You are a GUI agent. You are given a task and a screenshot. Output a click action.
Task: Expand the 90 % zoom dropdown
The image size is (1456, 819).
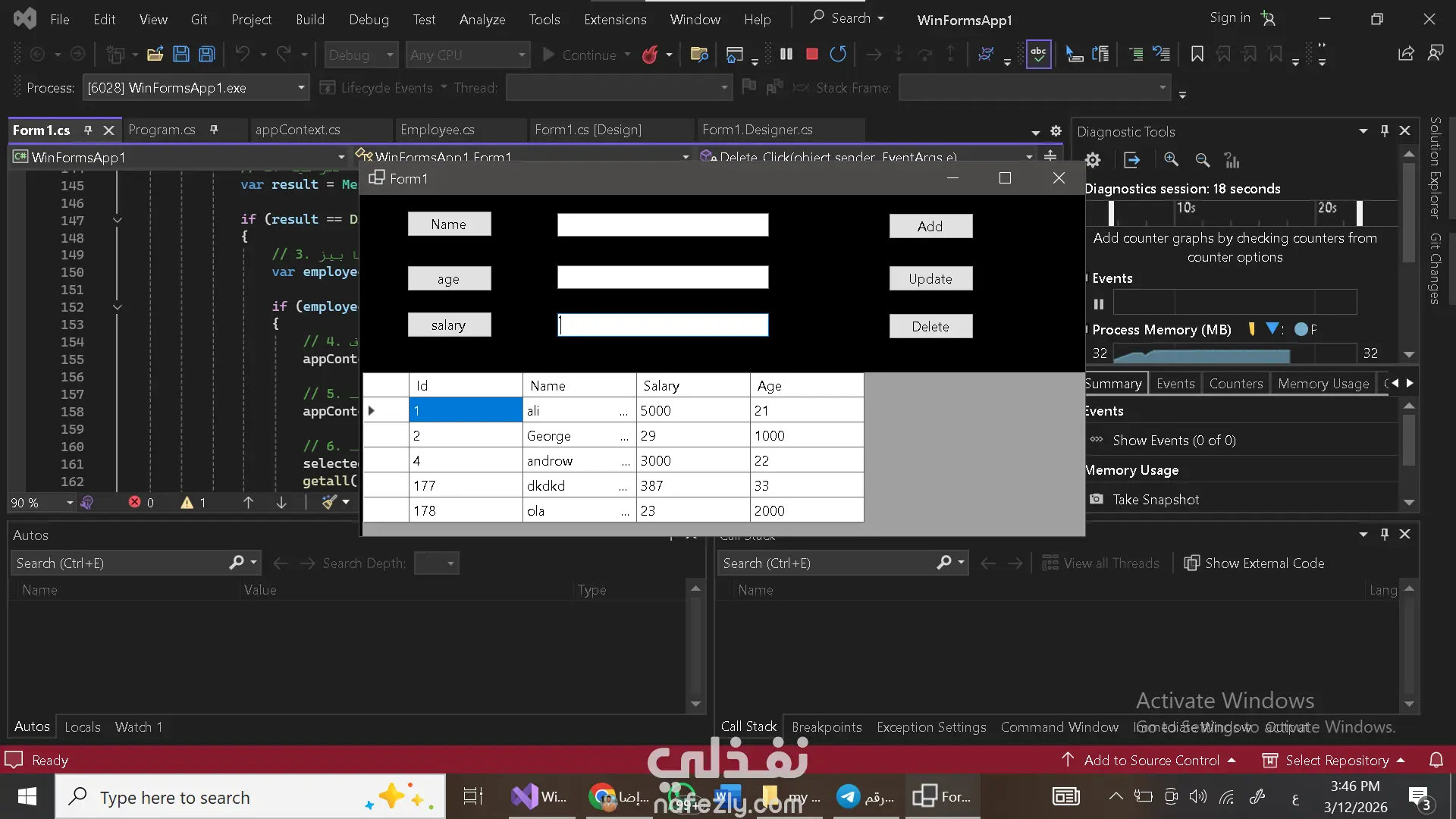pos(70,503)
